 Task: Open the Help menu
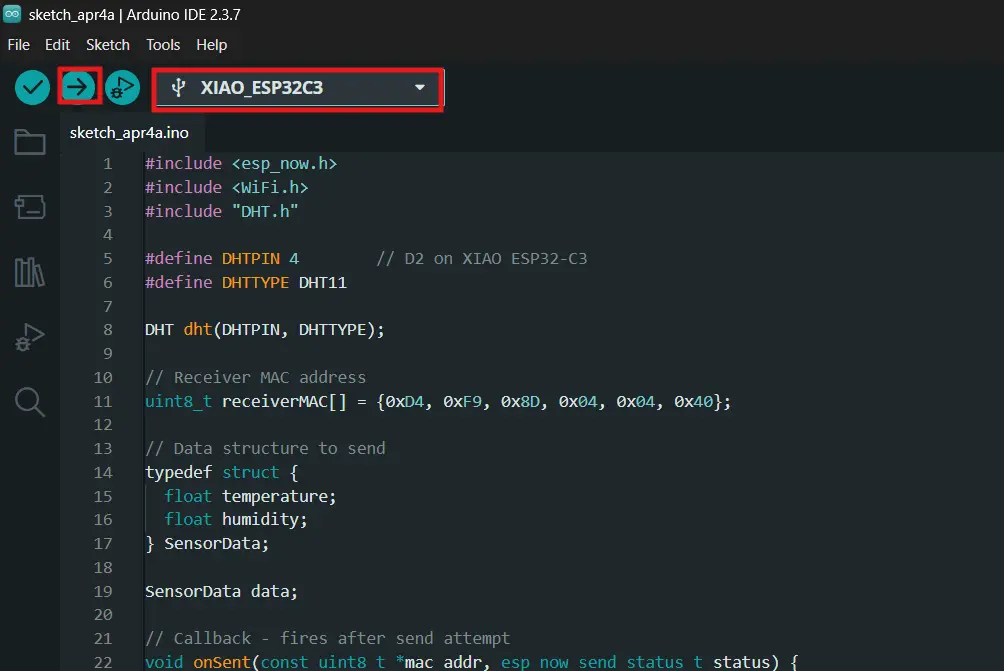click(x=211, y=44)
